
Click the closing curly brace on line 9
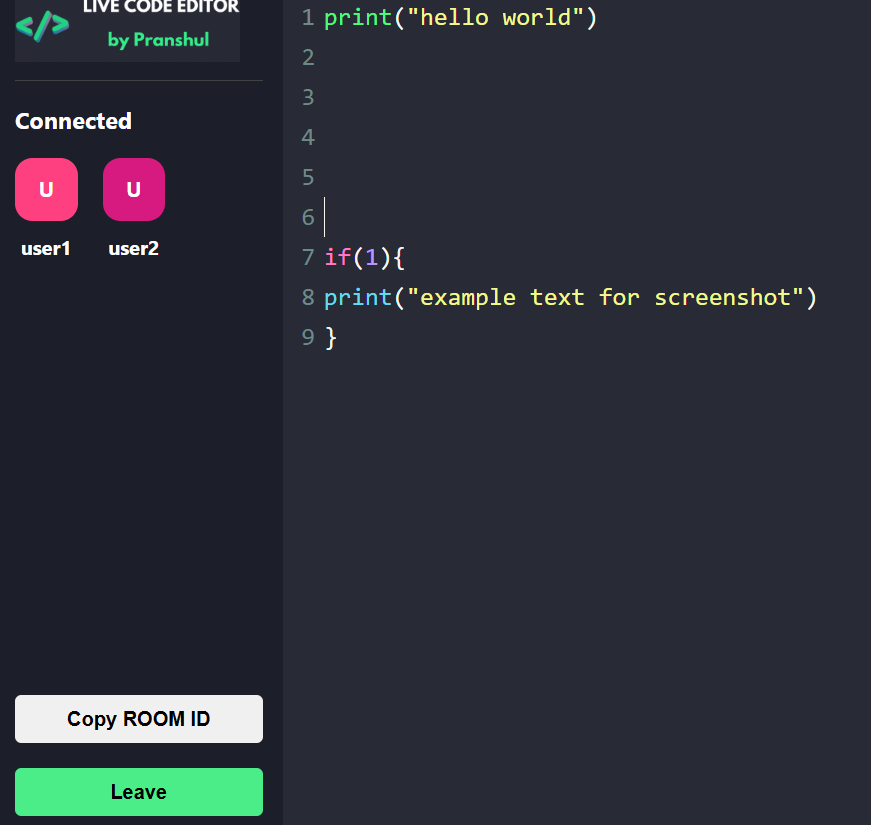(331, 338)
